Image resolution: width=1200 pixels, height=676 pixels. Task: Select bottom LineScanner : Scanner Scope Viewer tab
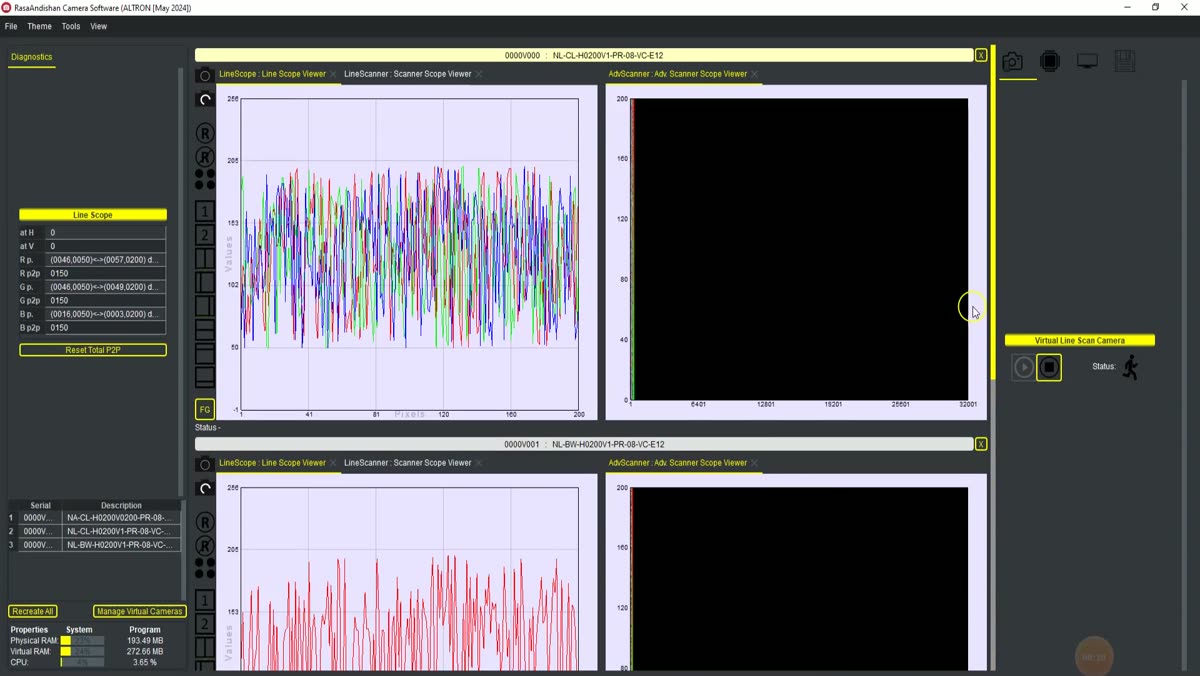(x=408, y=463)
